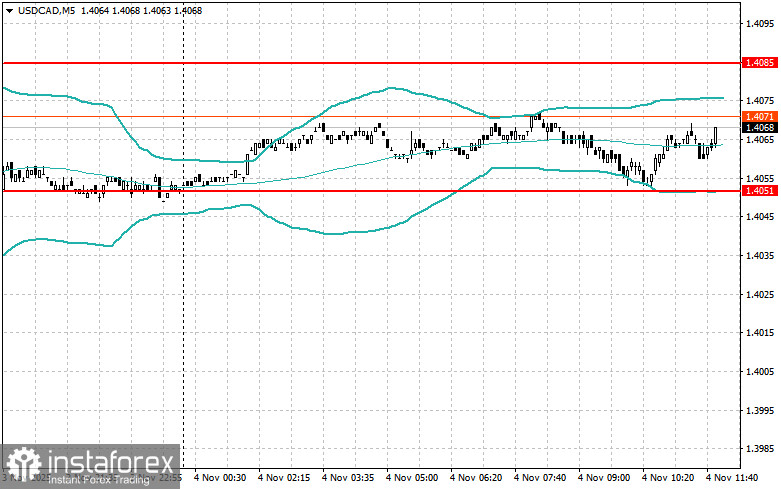Select the 1.4045 price axis value
The height and width of the screenshot is (489, 781).
(760, 217)
